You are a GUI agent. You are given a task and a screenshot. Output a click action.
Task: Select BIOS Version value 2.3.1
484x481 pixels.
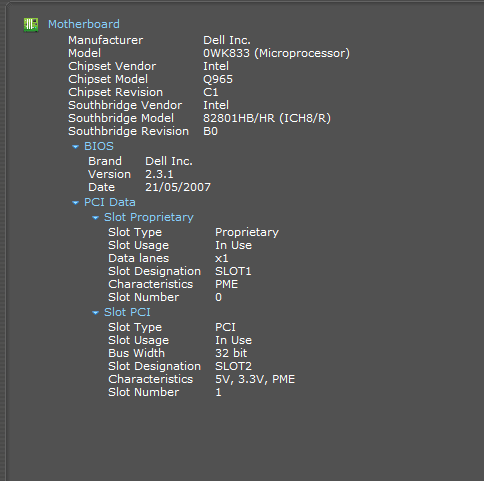(159, 174)
